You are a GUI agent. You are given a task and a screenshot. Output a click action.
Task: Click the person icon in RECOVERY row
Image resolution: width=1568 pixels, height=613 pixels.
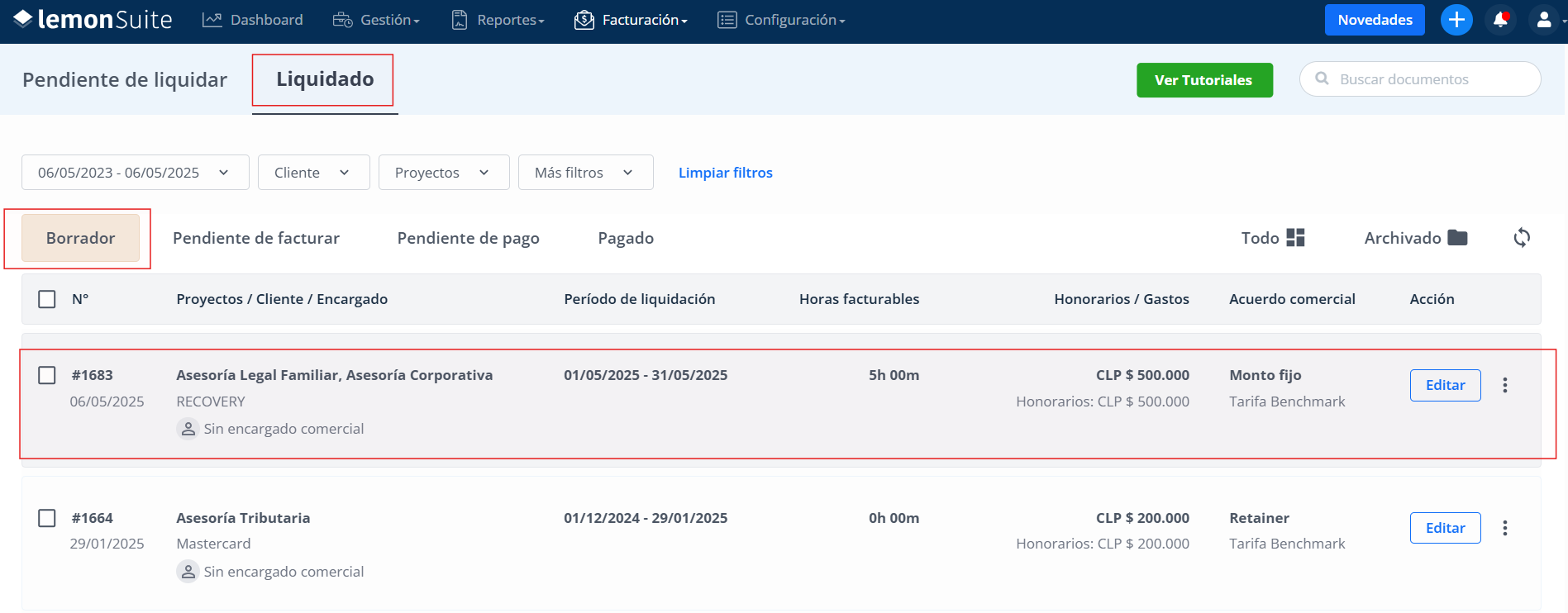[188, 429]
